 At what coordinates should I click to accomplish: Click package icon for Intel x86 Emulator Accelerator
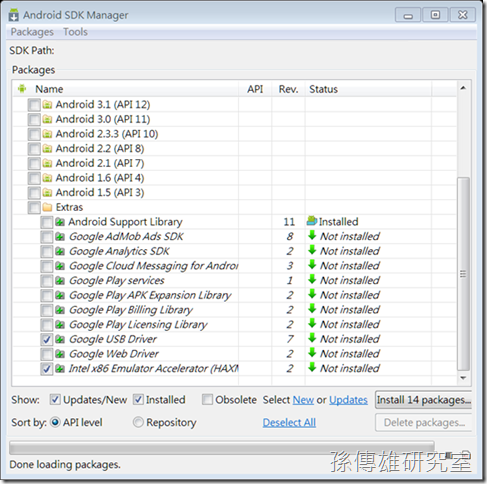click(x=60, y=369)
